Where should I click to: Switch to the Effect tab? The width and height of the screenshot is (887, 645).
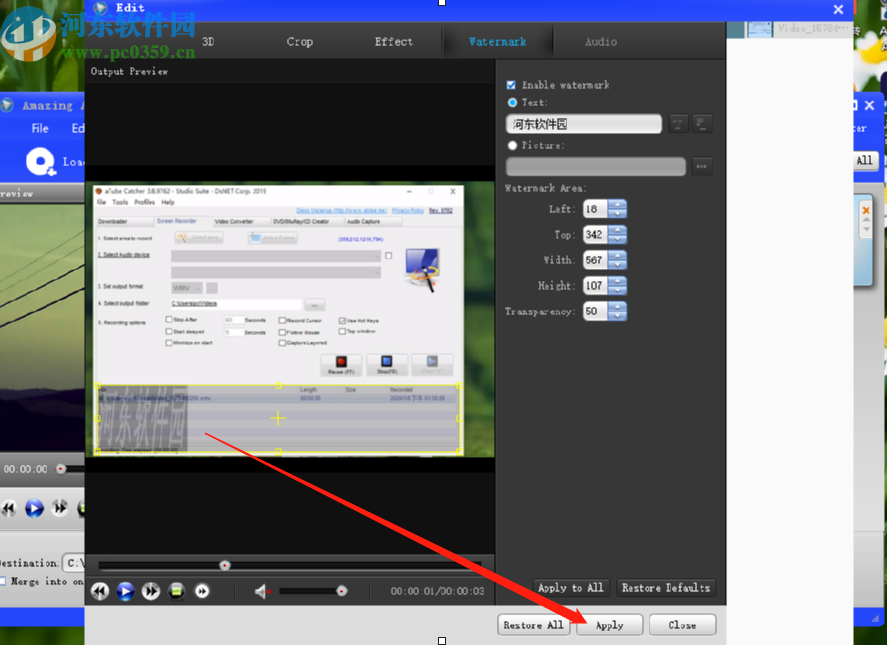(393, 42)
